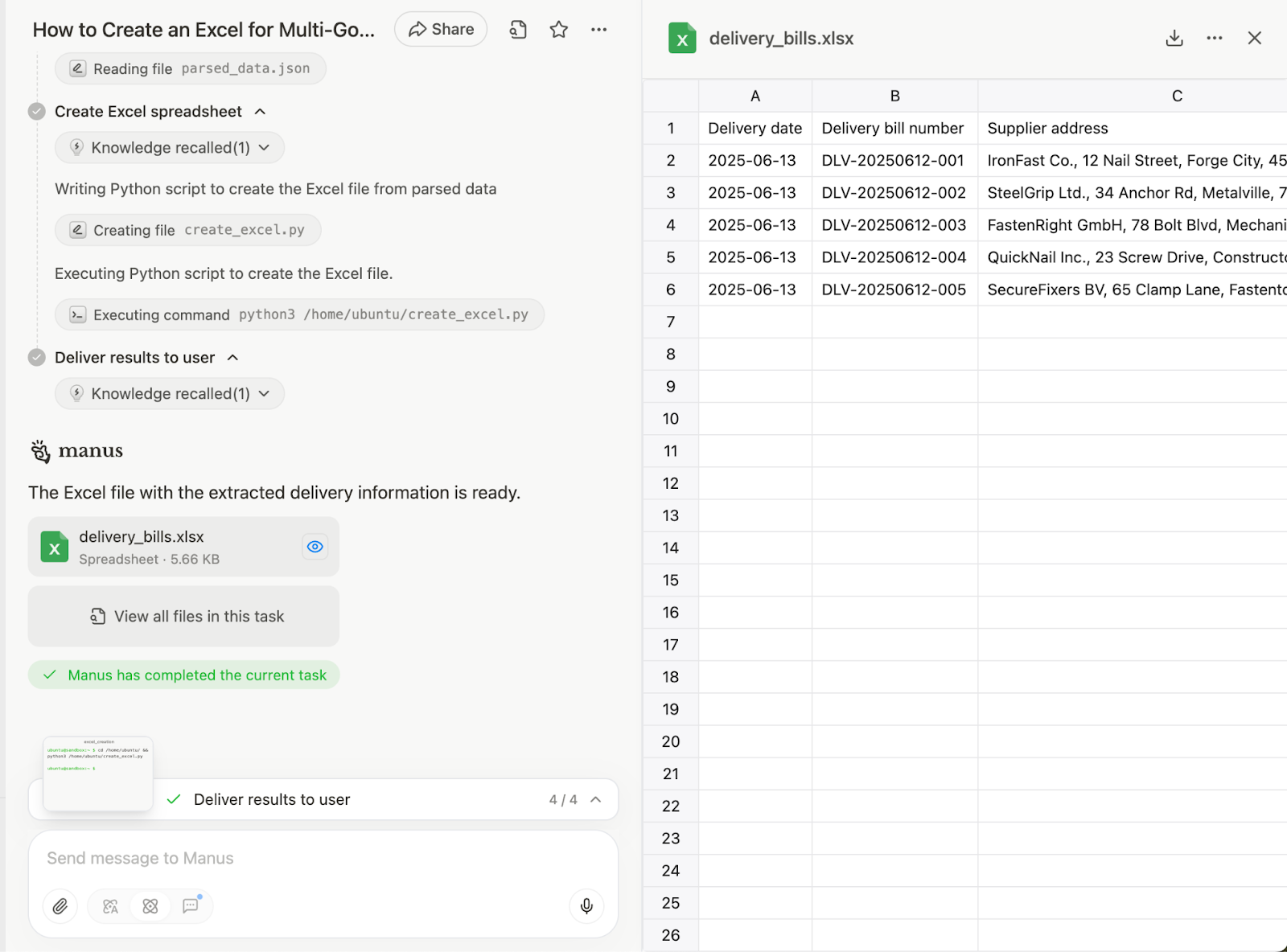Click the manus logo icon
1287x952 pixels.
tap(40, 451)
